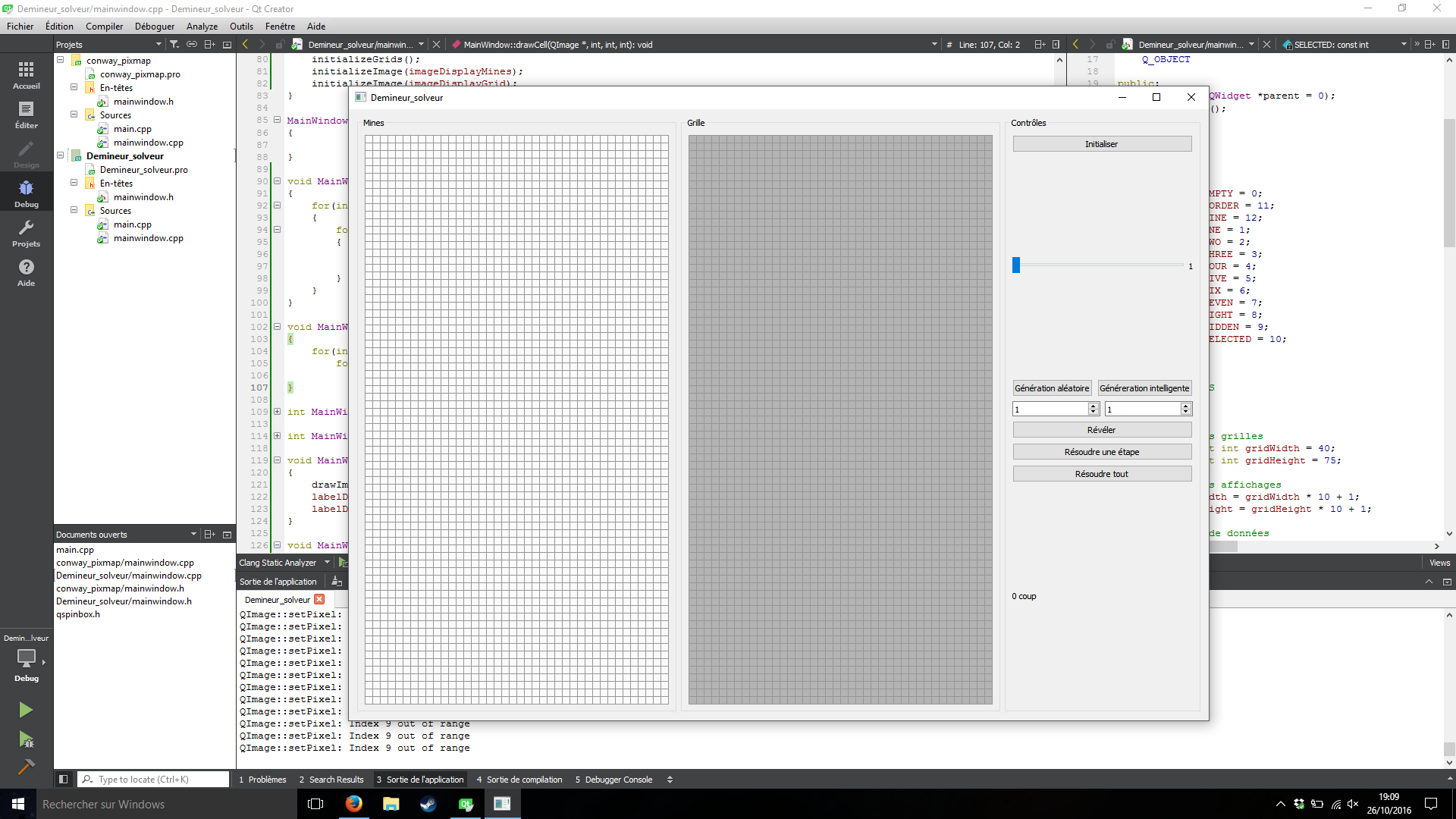Open the Documents ouverts dropdown
This screenshot has height=819, width=1456.
tap(194, 535)
